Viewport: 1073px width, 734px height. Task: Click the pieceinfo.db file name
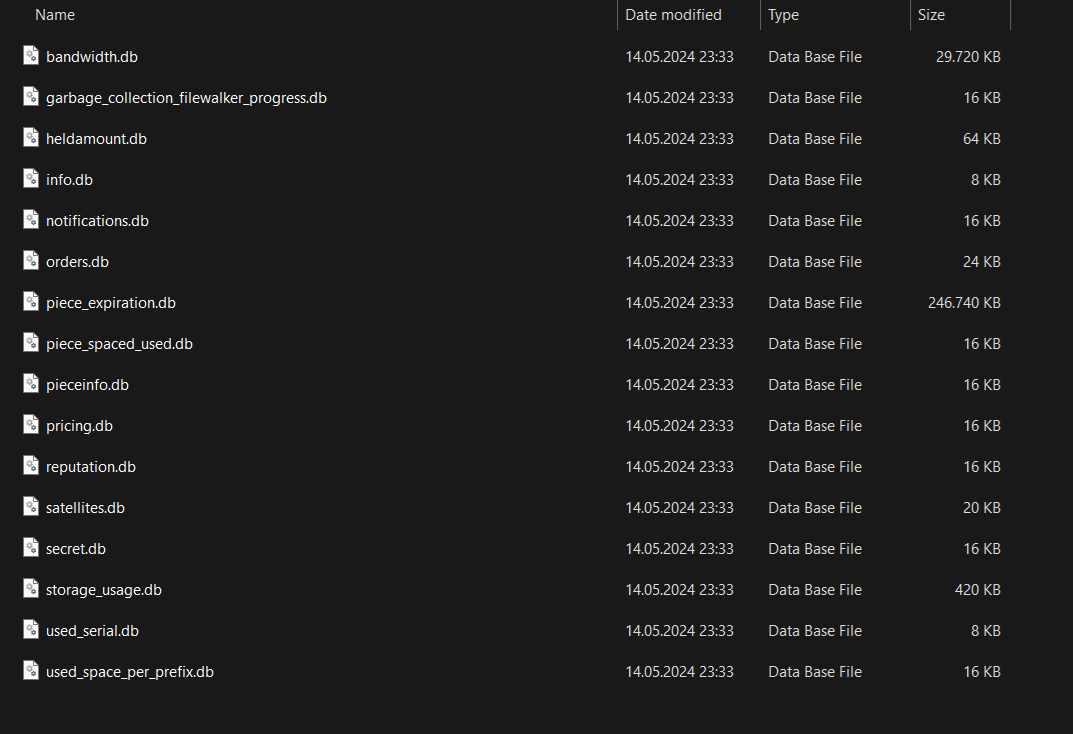(x=87, y=385)
